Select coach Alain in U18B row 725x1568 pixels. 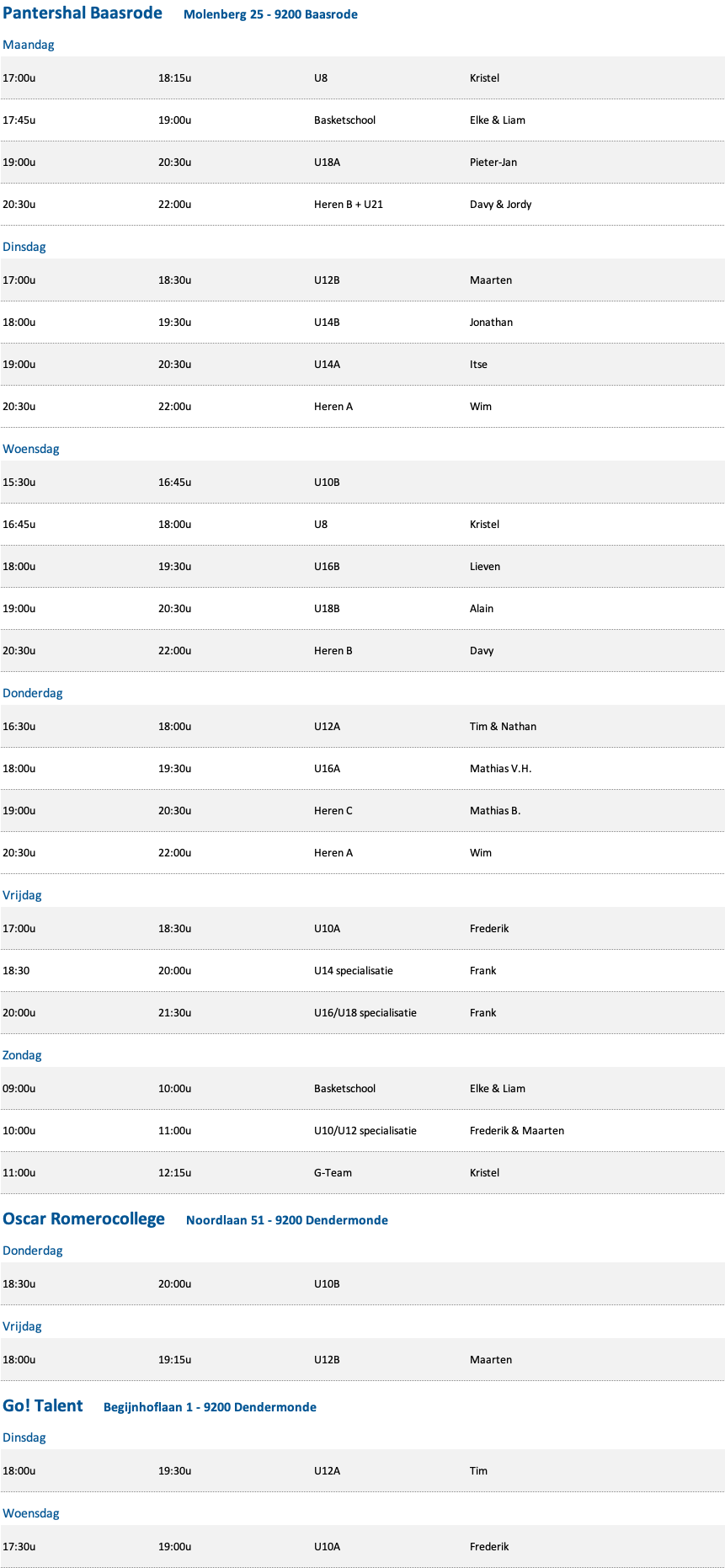[482, 608]
